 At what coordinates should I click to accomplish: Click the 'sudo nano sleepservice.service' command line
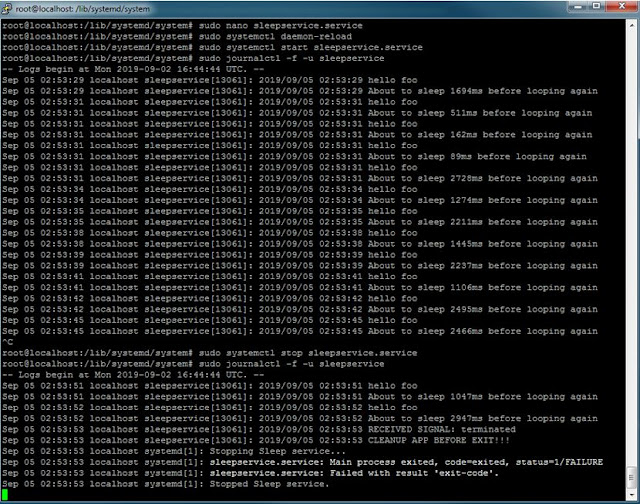pos(182,25)
